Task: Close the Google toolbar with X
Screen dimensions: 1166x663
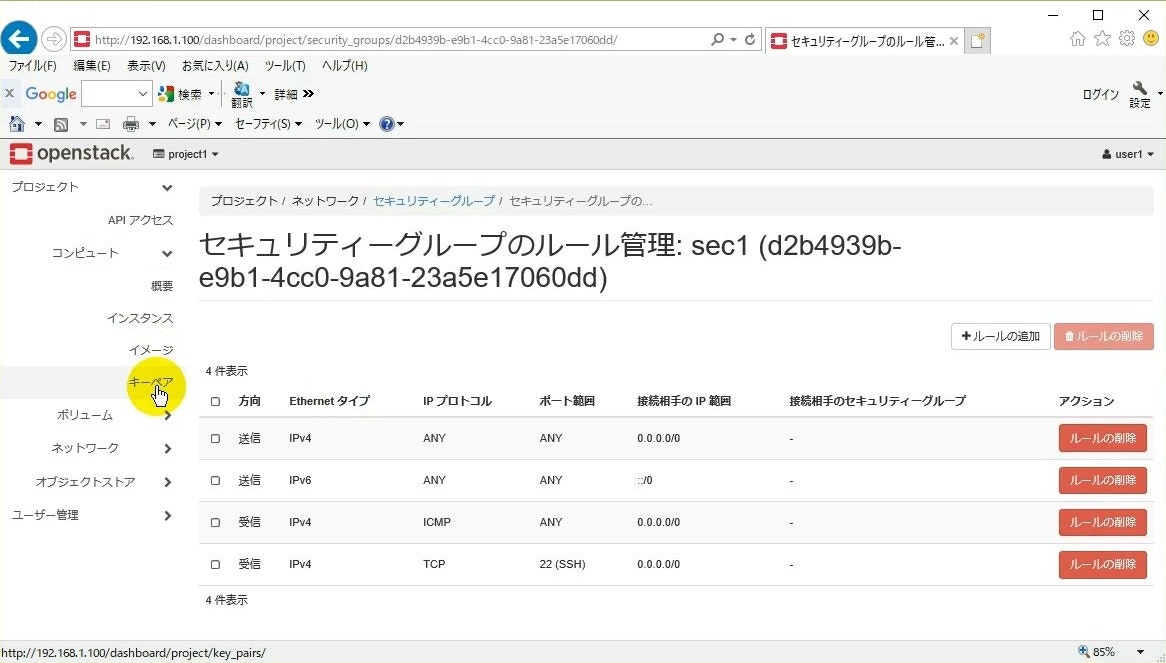Action: coord(10,94)
